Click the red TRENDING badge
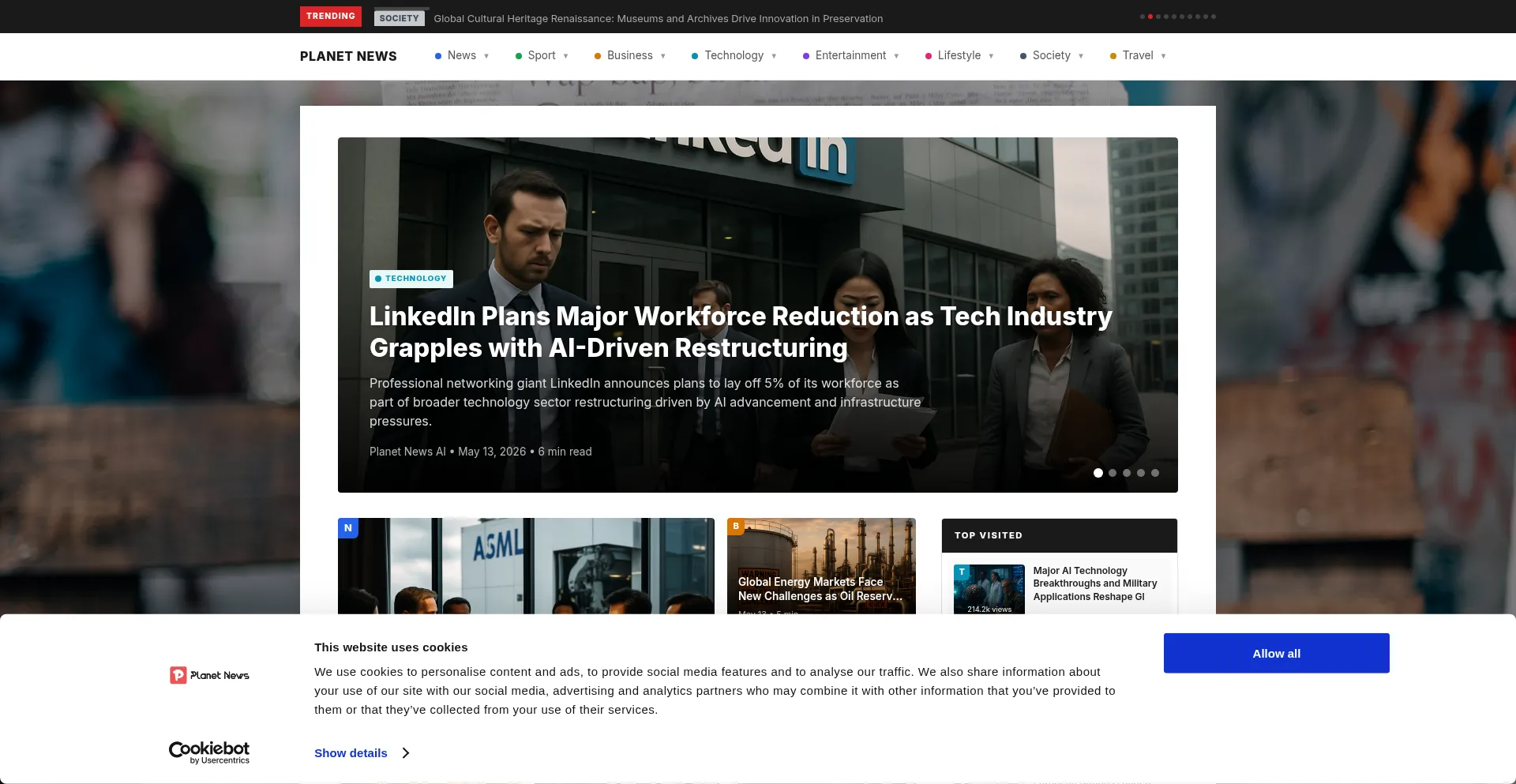 click(x=331, y=17)
